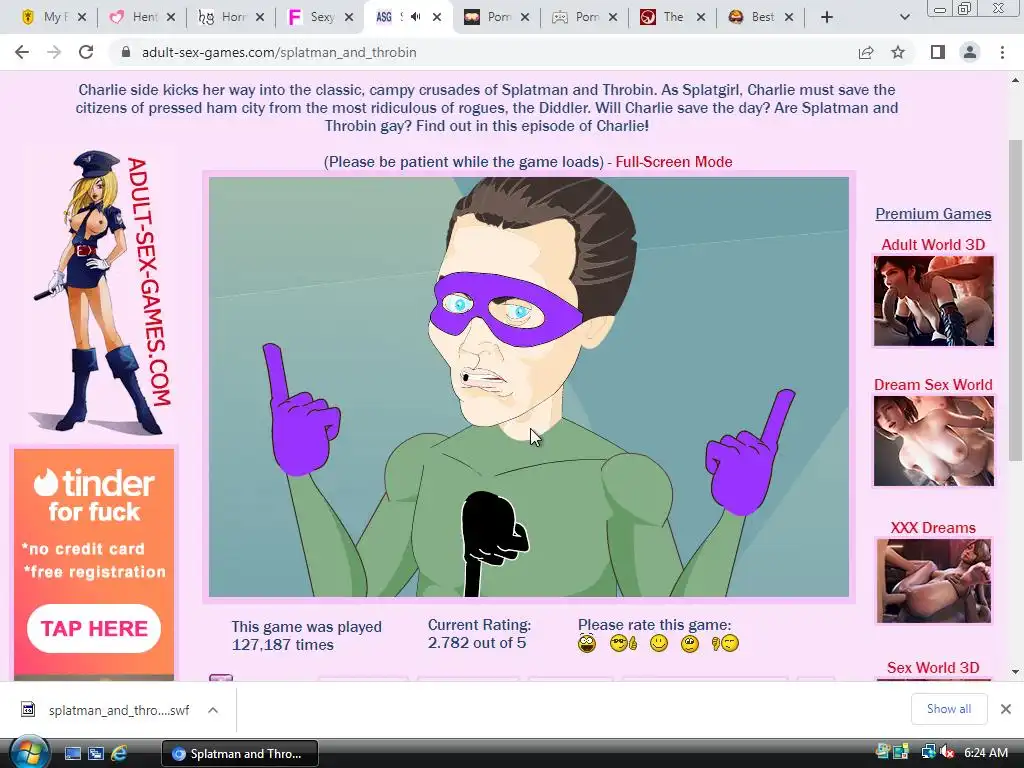Expand the downloaded swf file options chevron
1024x768 pixels.
(213, 710)
